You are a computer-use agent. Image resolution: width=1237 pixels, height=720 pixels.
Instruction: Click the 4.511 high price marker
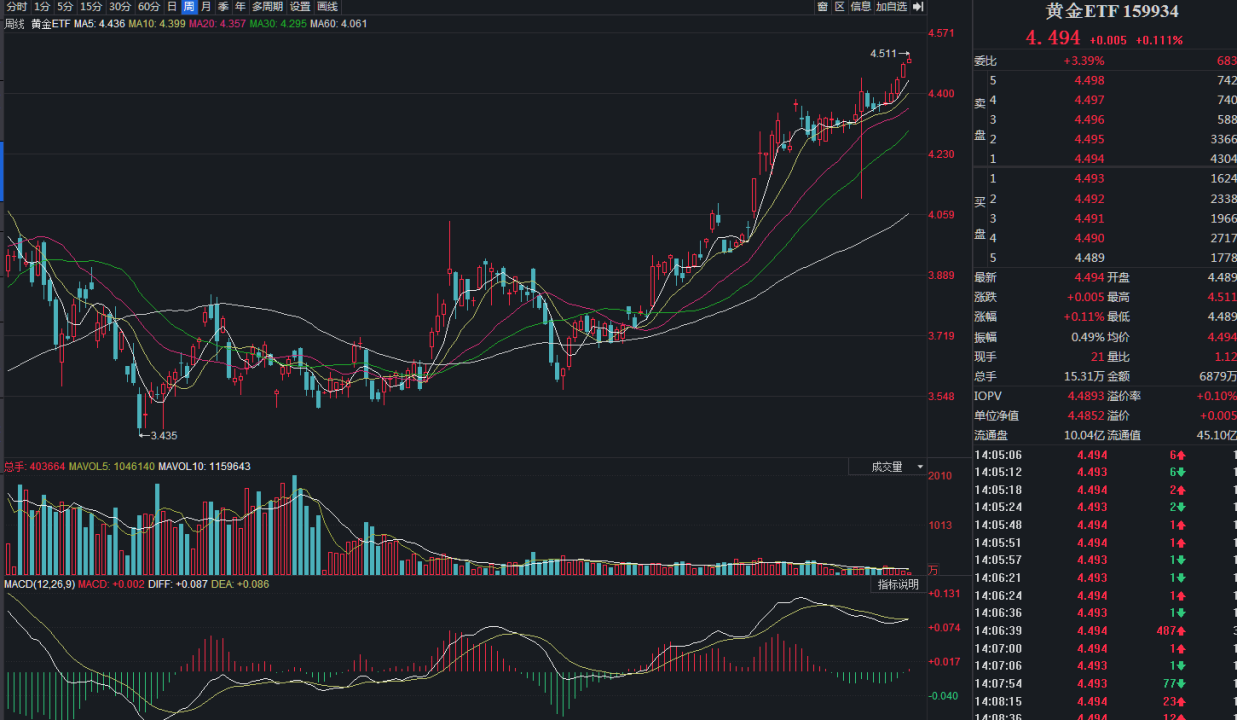pos(883,53)
